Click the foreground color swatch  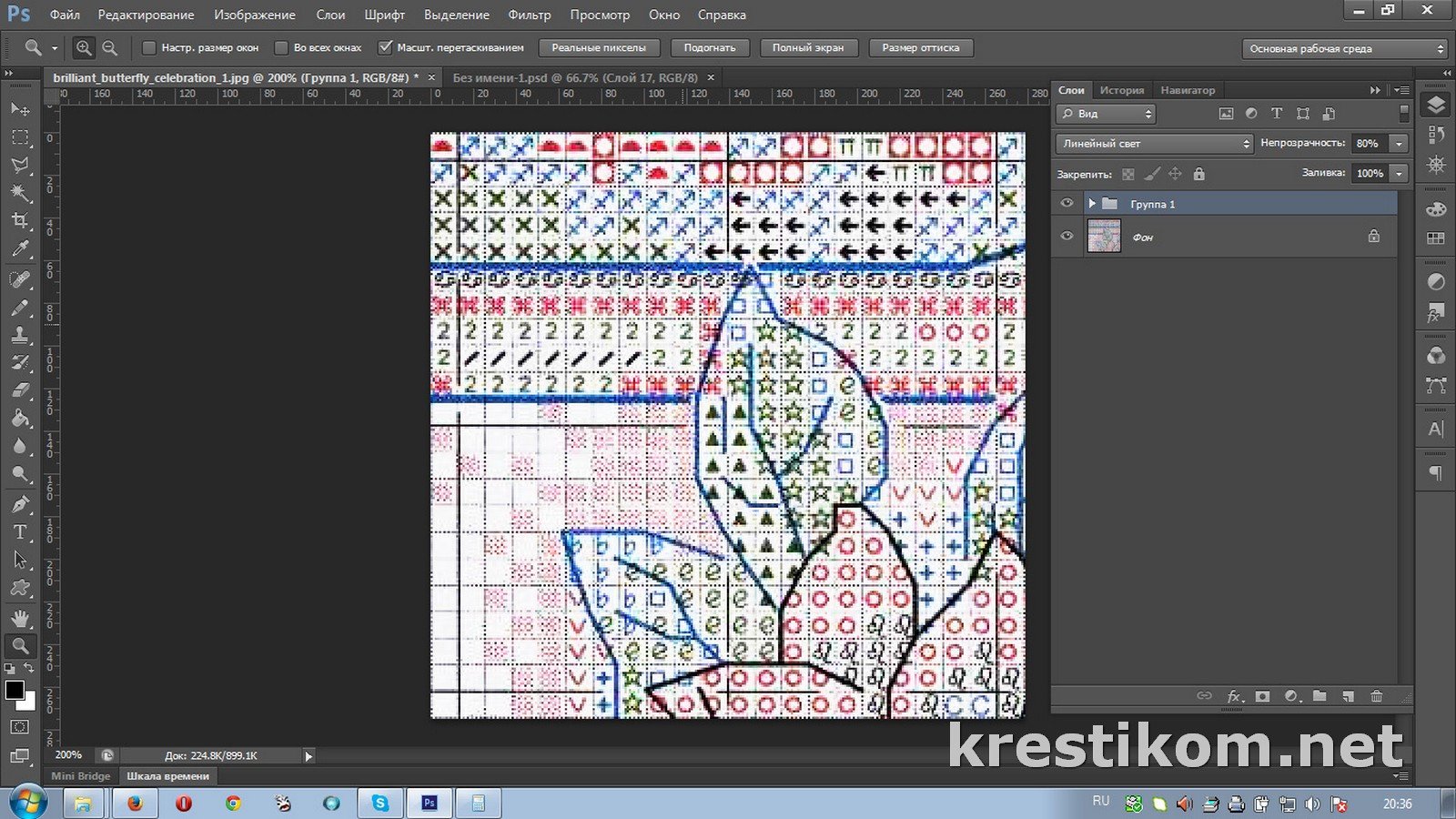click(15, 691)
